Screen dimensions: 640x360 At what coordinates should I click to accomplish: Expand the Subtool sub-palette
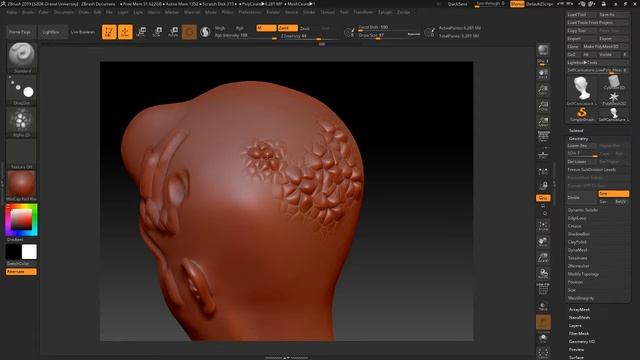pyautogui.click(x=576, y=131)
